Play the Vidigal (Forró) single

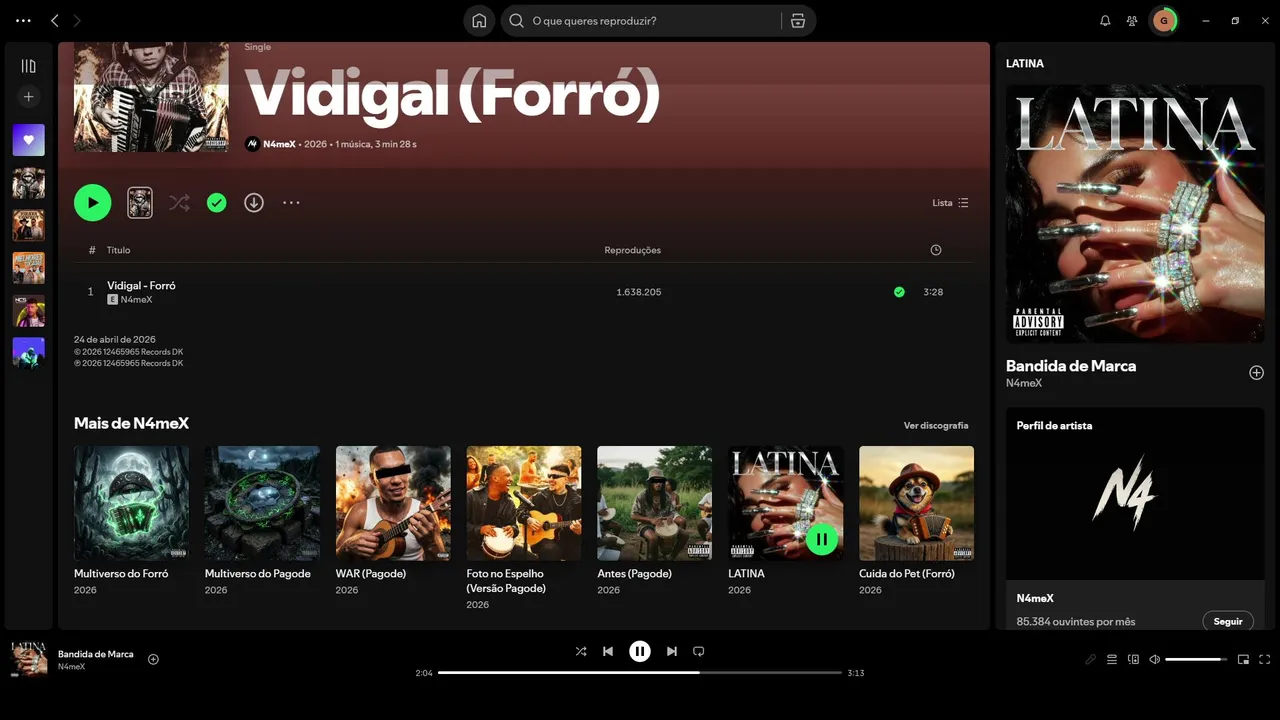[x=93, y=203]
